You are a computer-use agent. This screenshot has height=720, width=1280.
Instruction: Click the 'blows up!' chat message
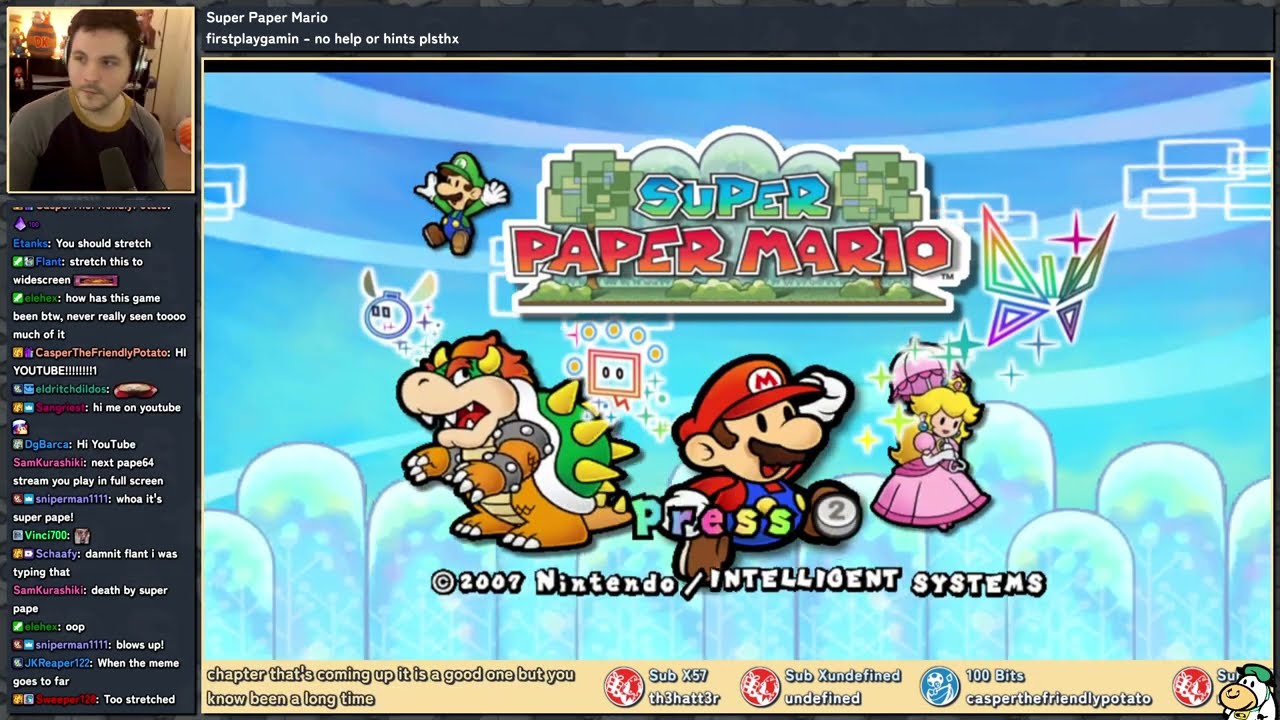140,644
